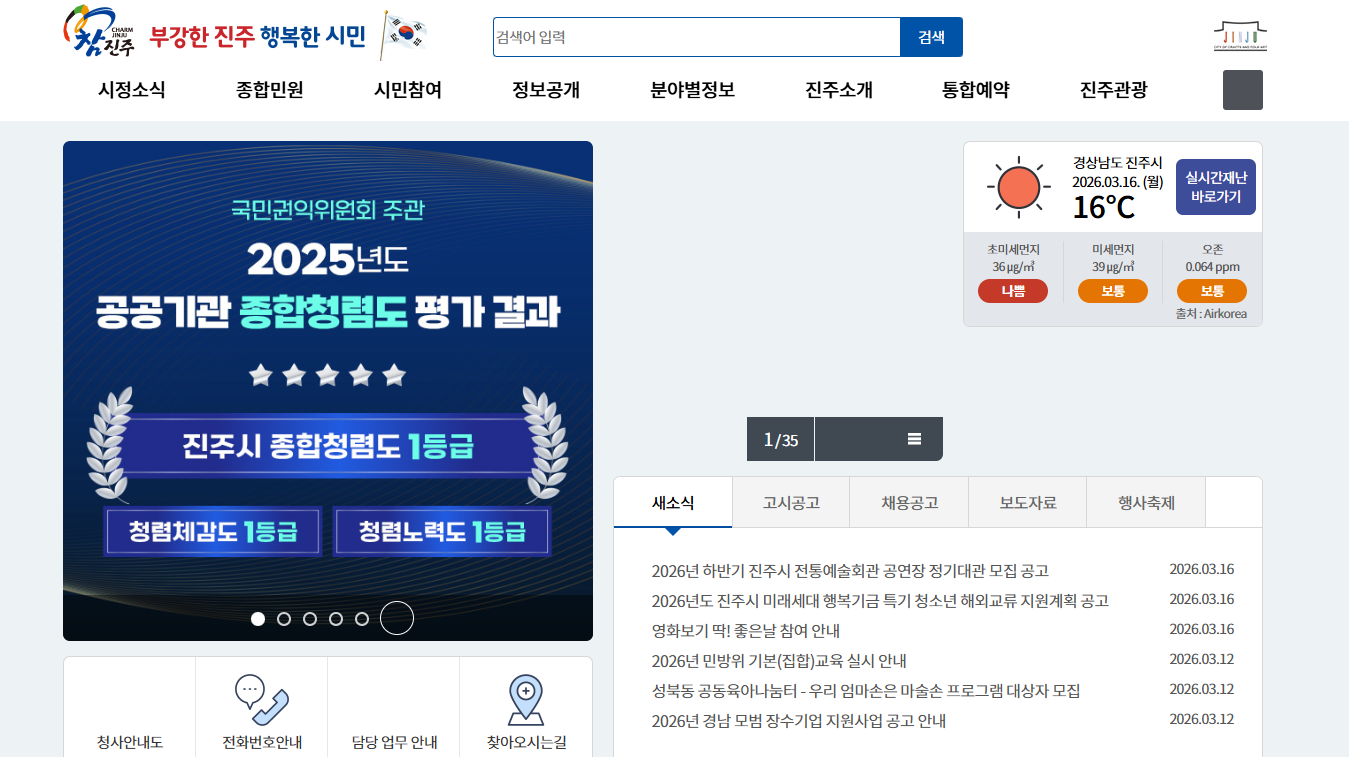Viewport: 1349px width, 757px height.
Task: Open the 영화보기 딱! 좋은날 참여 안내
Action: 746,631
